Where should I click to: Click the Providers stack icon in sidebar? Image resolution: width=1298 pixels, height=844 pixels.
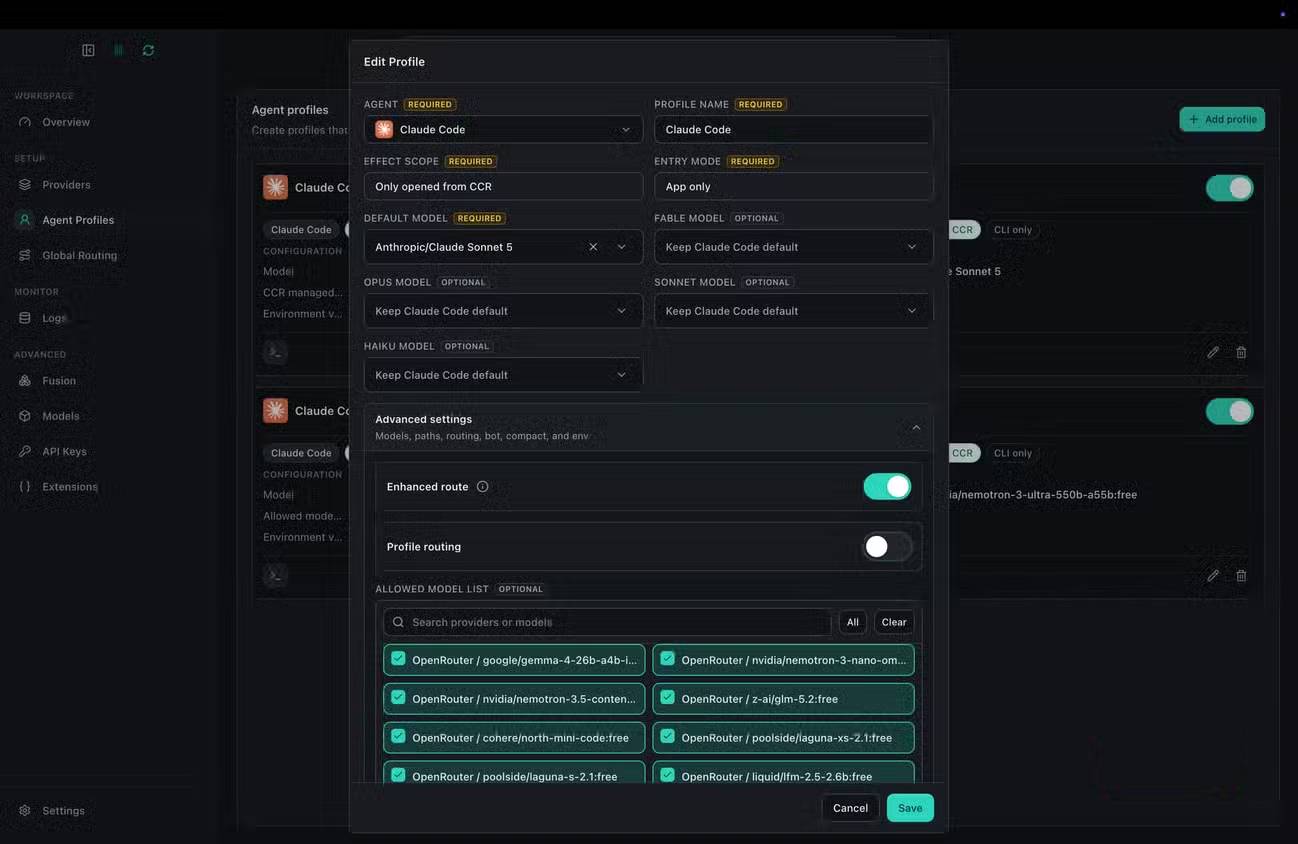click(25, 185)
